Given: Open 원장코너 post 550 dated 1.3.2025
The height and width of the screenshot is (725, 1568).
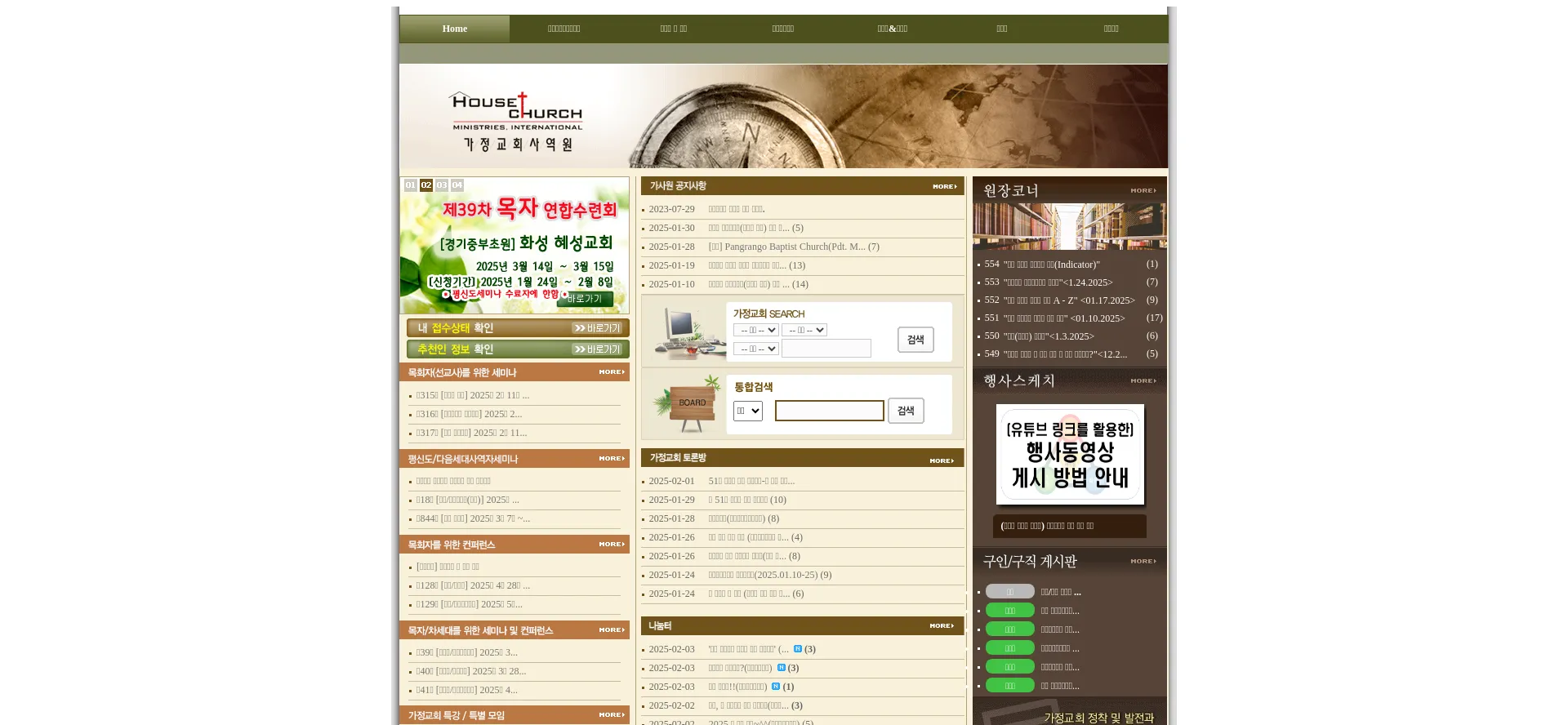Looking at the screenshot, I should [1049, 336].
